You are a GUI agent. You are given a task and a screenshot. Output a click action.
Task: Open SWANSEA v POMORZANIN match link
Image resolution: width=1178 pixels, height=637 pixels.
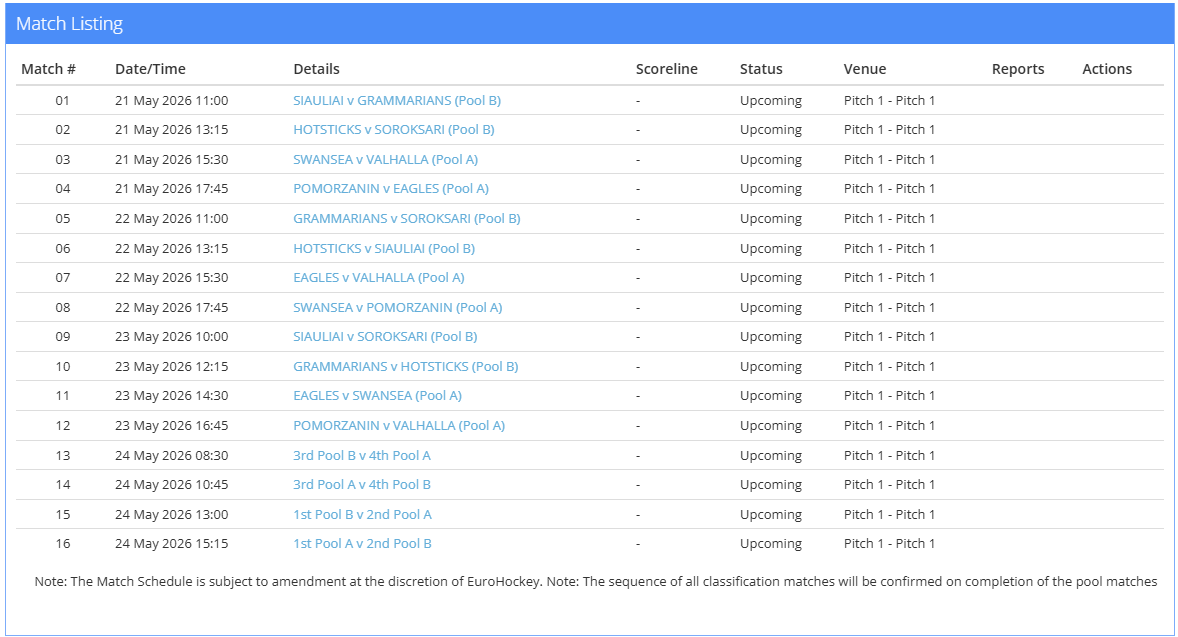tap(397, 307)
